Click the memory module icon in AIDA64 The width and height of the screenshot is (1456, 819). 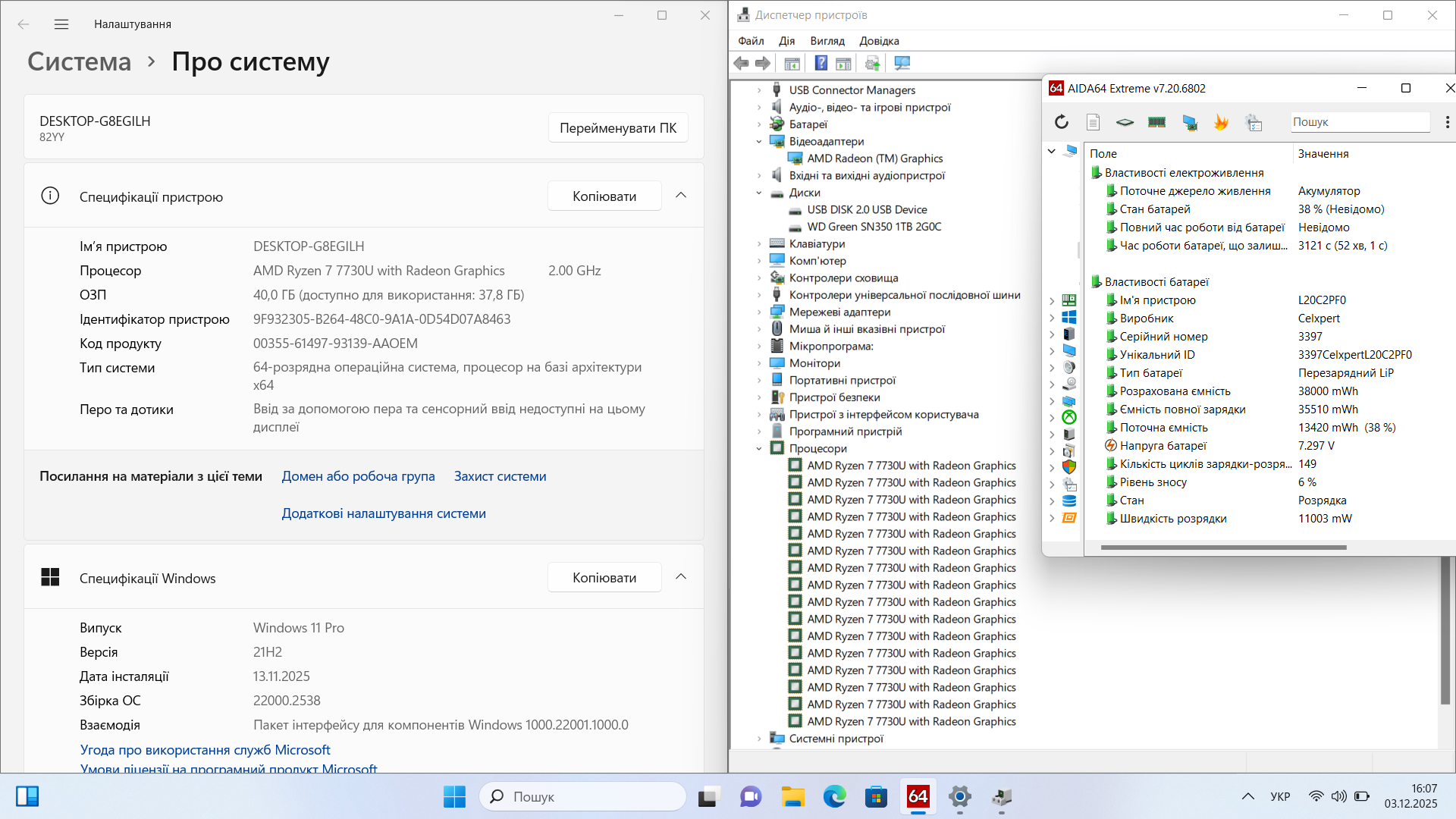click(x=1156, y=122)
